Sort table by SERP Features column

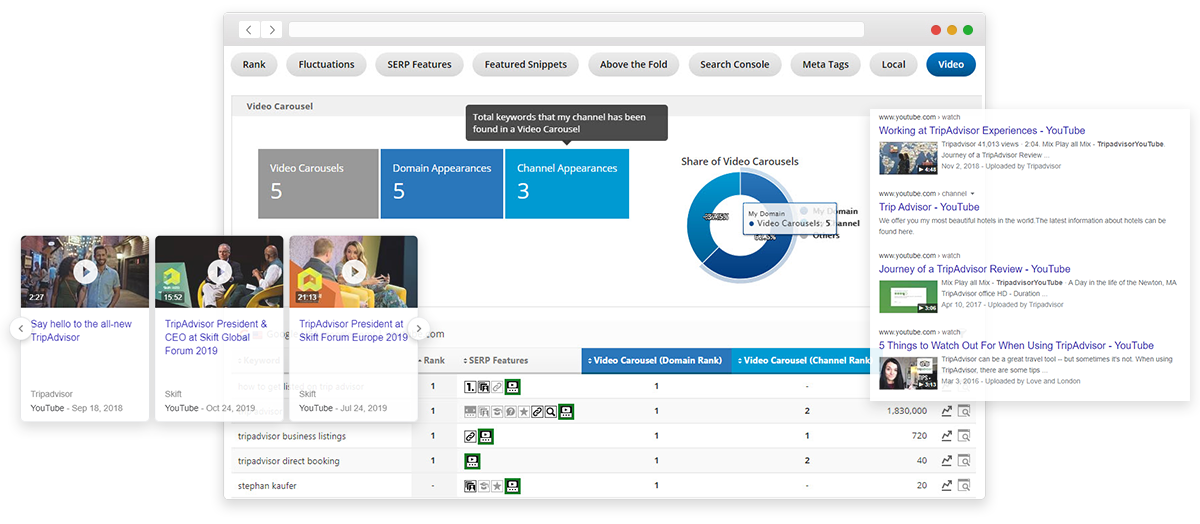tap(496, 360)
